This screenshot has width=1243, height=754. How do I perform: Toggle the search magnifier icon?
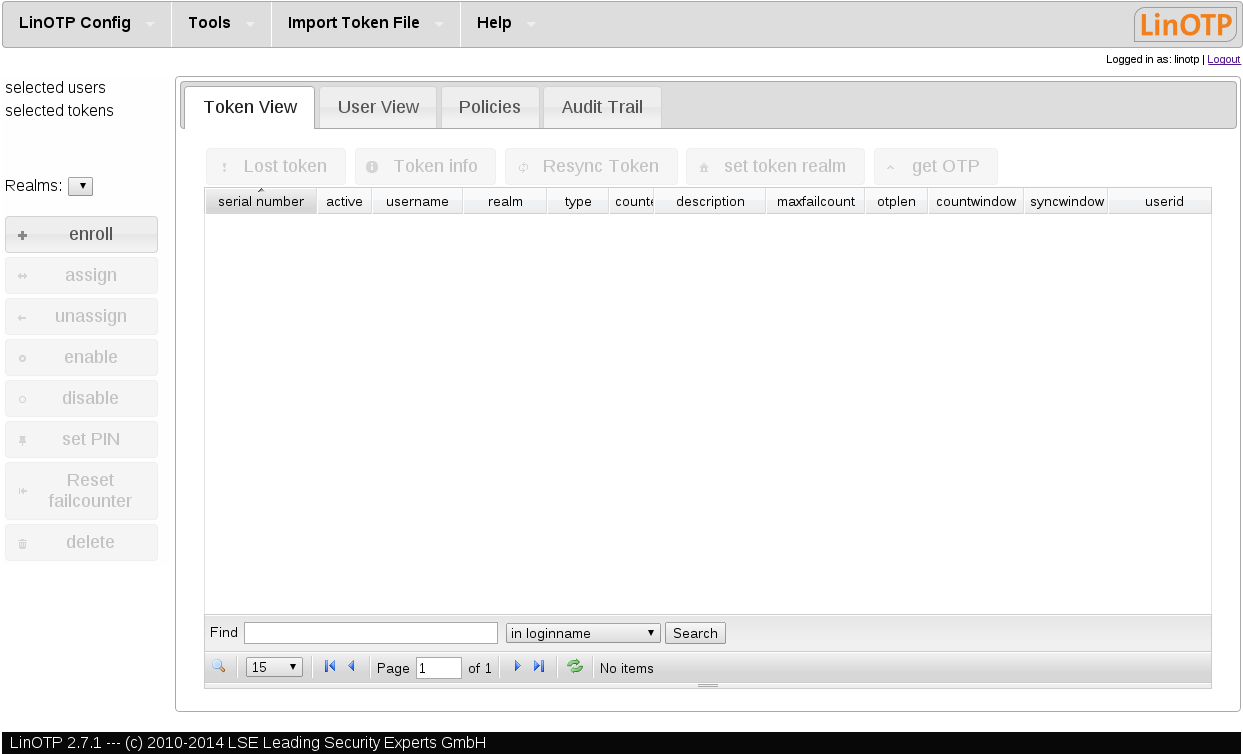[219, 666]
